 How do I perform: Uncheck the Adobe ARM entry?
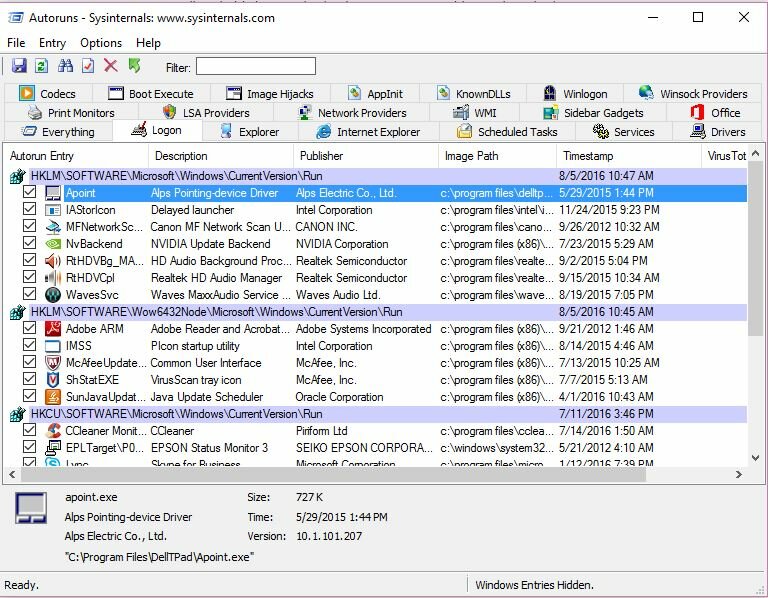(29, 328)
